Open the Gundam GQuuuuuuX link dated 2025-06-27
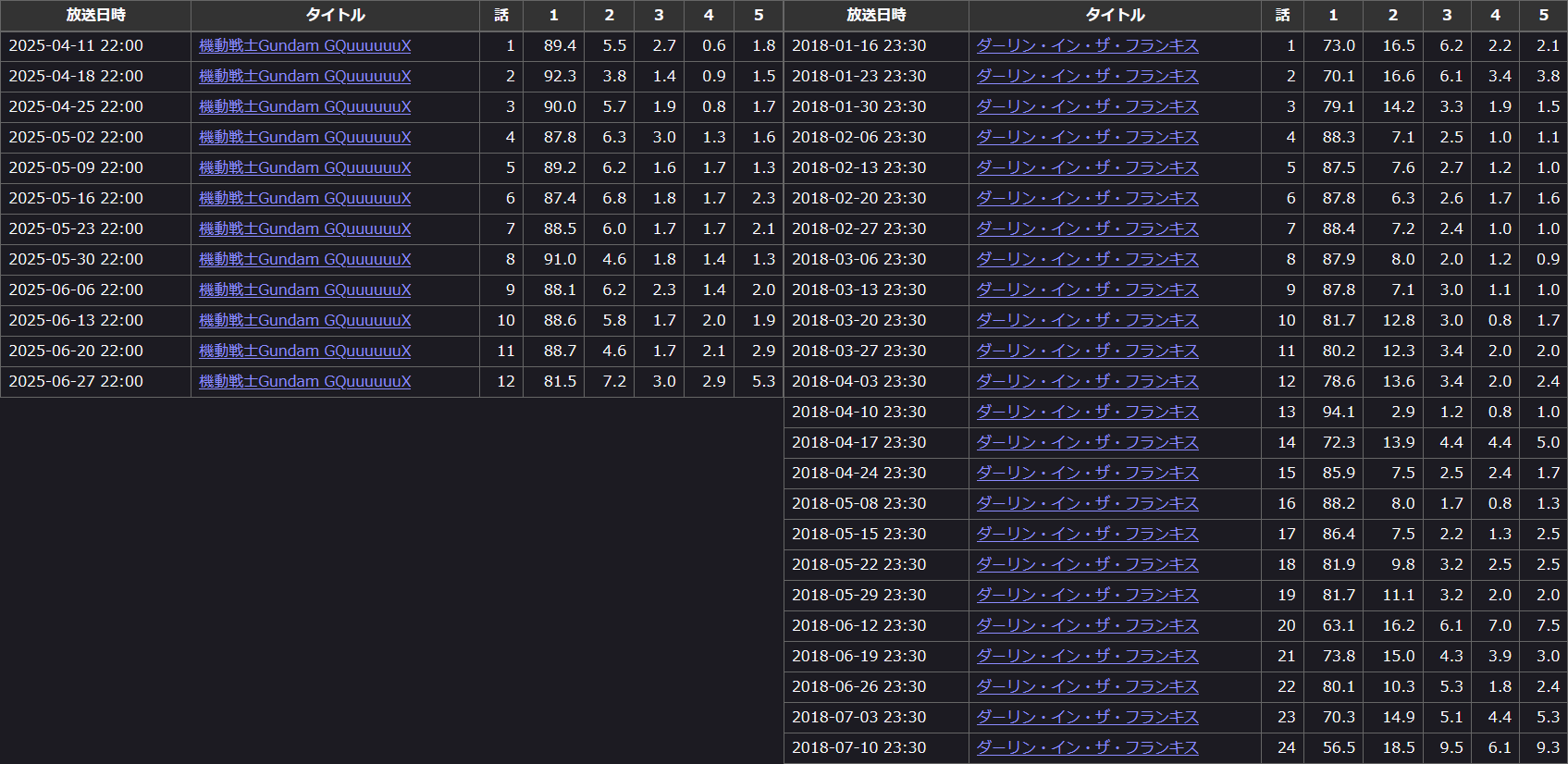Viewport: 1568px width, 764px height. coord(304,381)
